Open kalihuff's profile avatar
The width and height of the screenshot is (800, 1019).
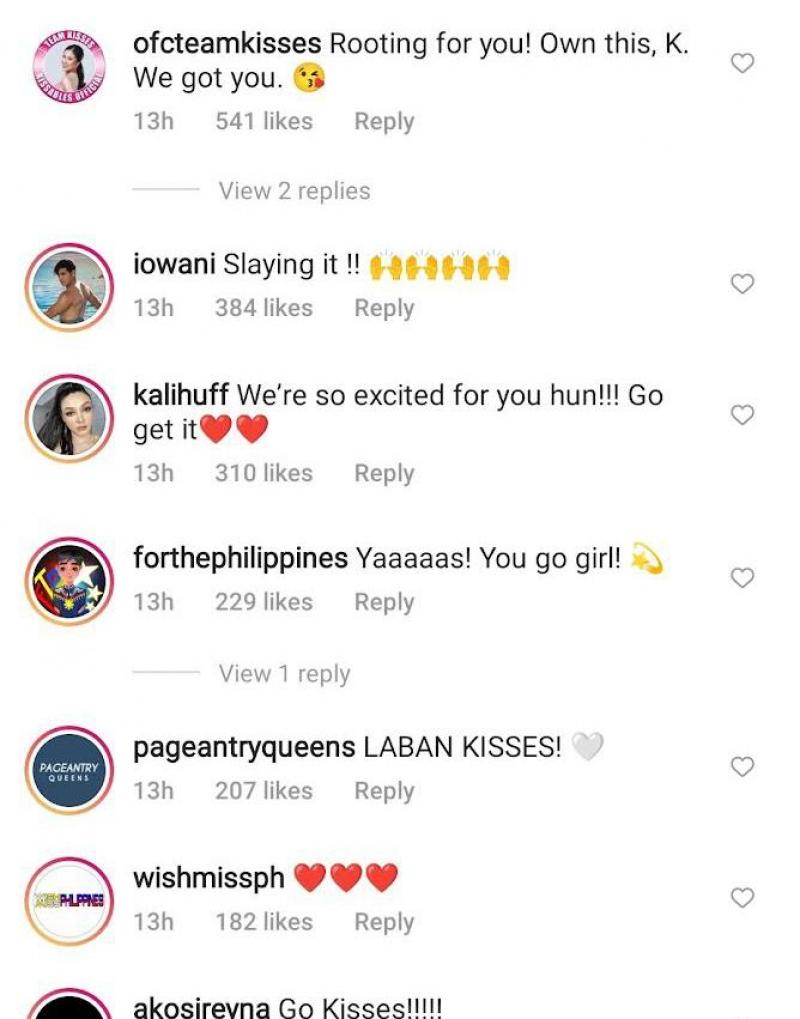[x=69, y=418]
